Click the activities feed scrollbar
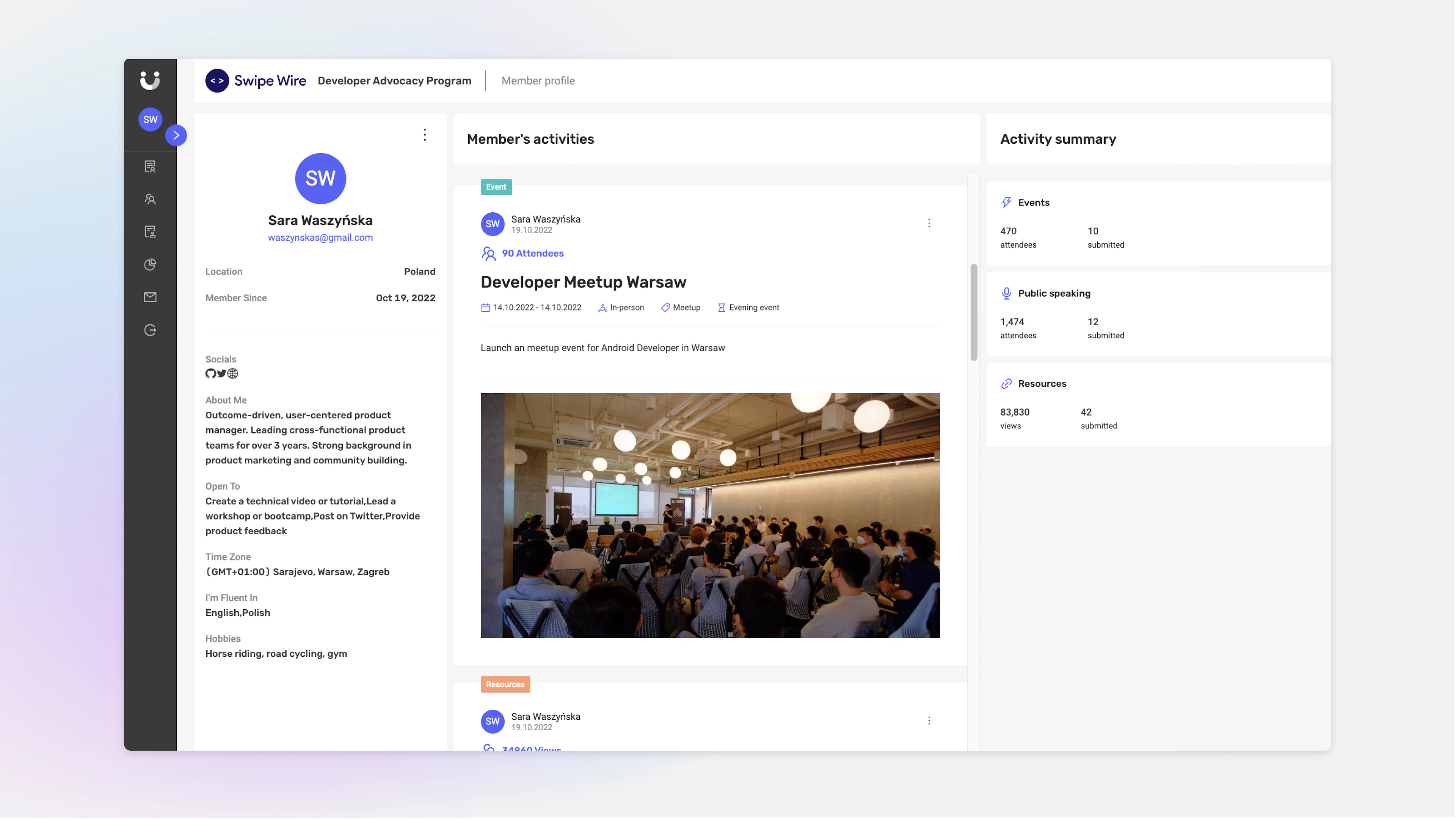The image size is (1456, 819). [x=973, y=311]
